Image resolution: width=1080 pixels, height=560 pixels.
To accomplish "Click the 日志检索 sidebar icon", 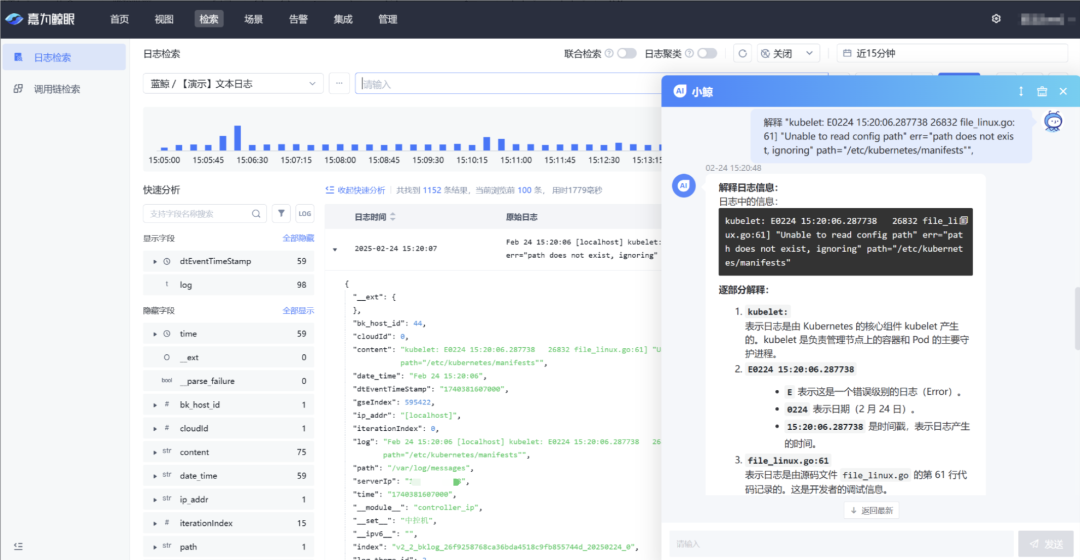I will tap(19, 57).
